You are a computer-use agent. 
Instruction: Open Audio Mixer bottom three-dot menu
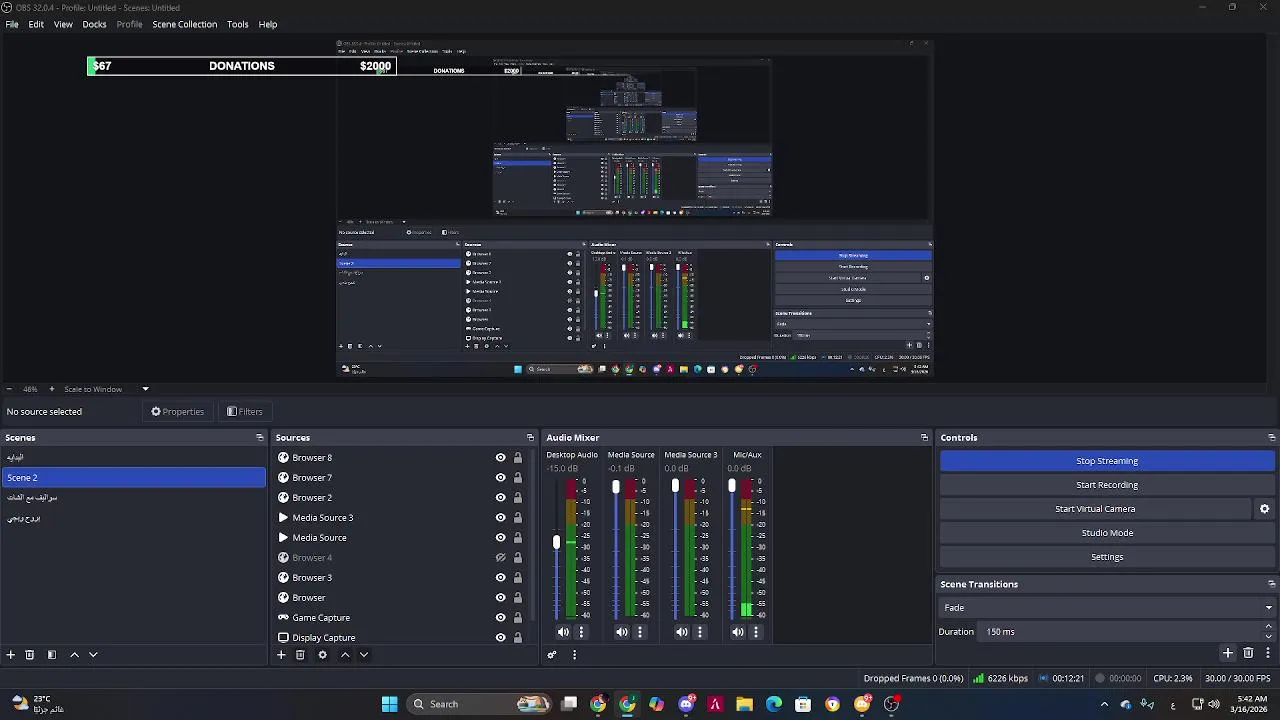click(x=574, y=654)
